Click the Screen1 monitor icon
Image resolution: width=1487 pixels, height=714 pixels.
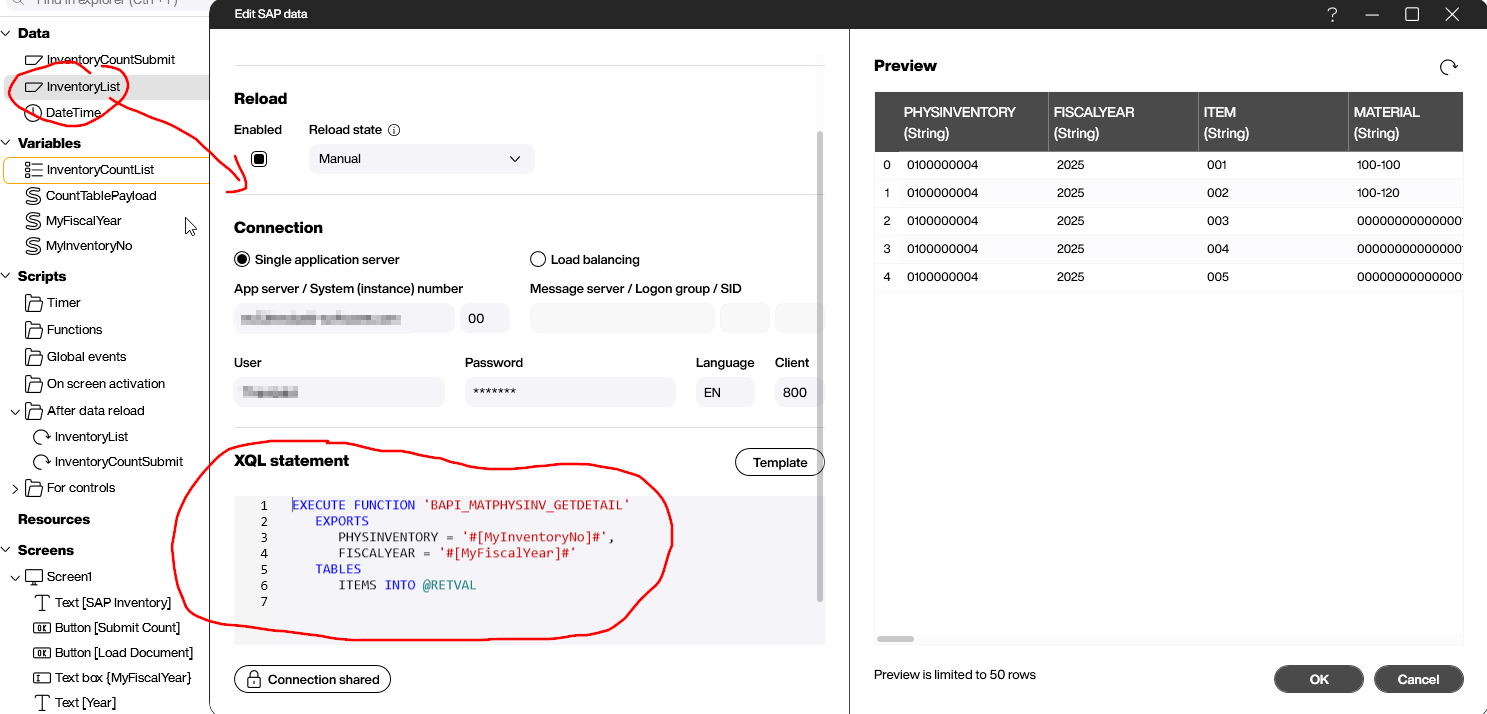coord(34,577)
